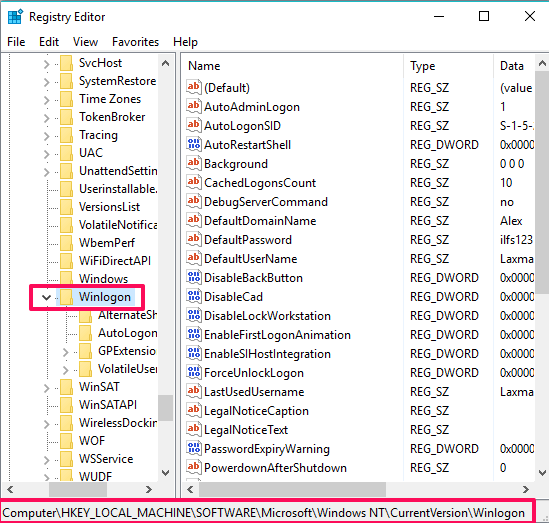Click the tree pane scroll-down arrow

click(166, 473)
